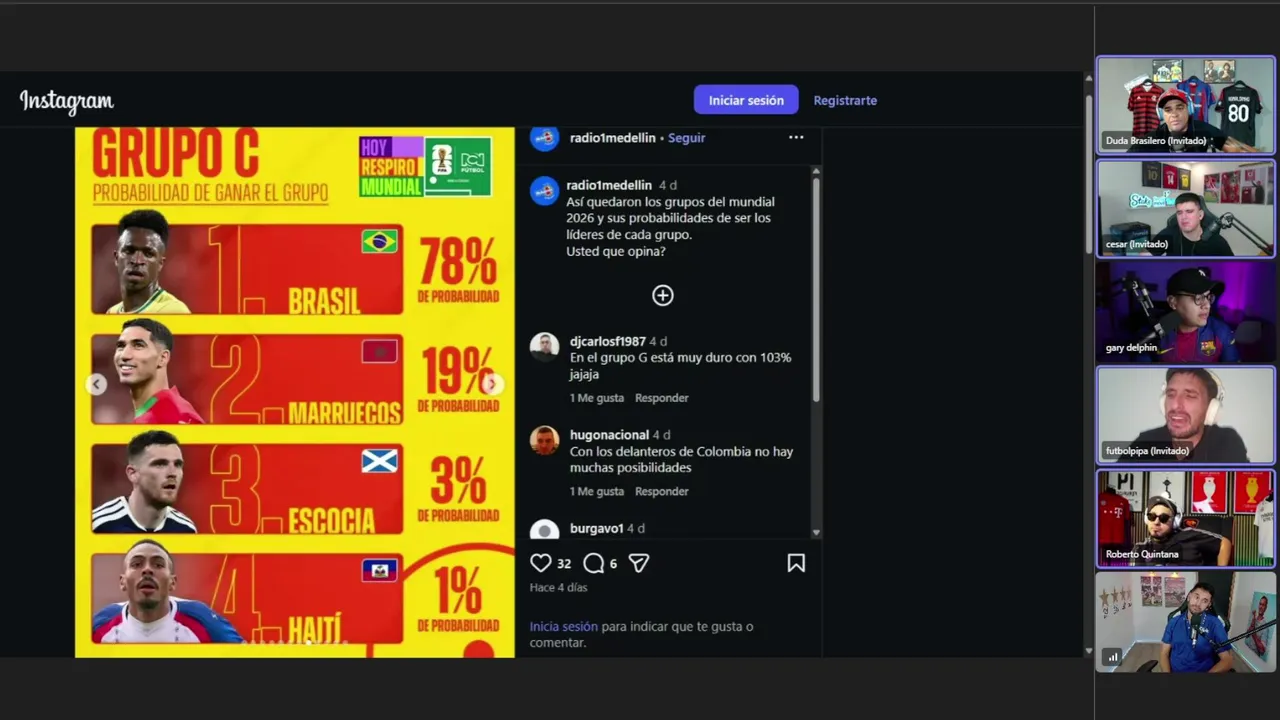
Task: Click the 32 likes count
Action: [564, 563]
